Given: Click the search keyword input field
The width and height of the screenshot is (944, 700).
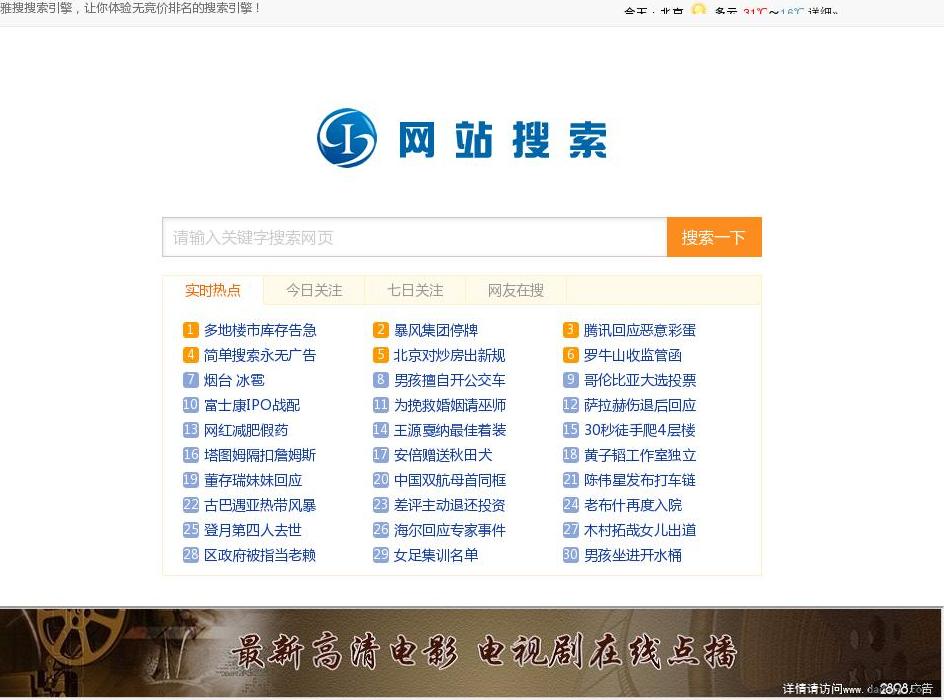Looking at the screenshot, I should (x=415, y=237).
